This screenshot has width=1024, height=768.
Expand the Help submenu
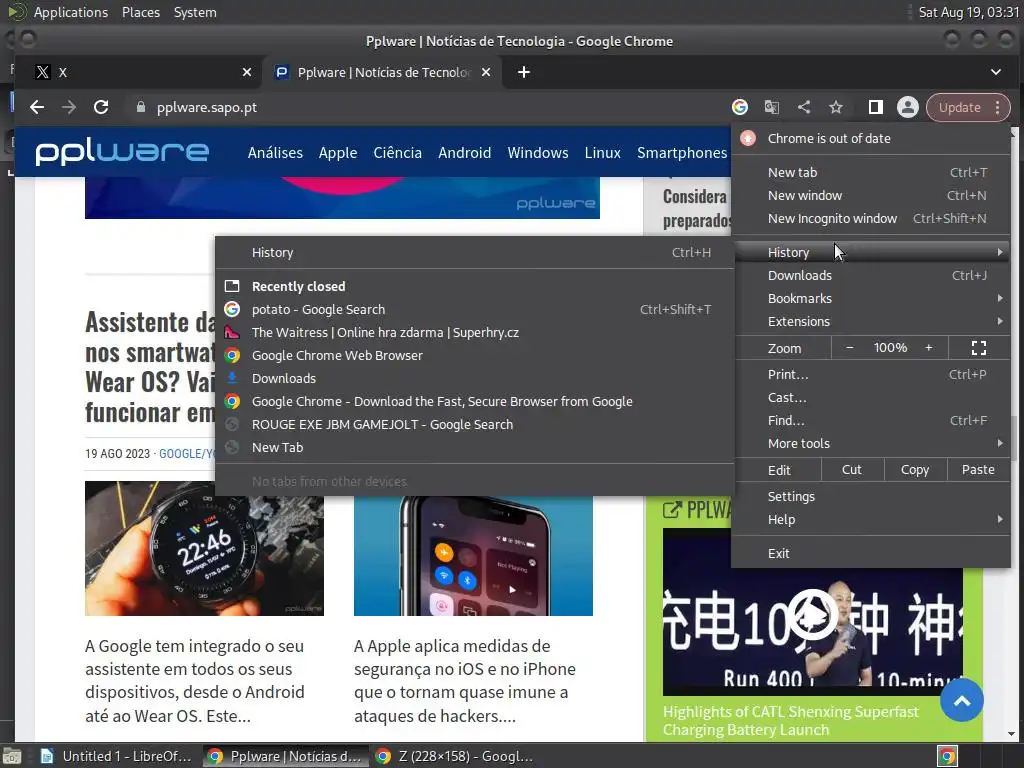click(x=871, y=520)
